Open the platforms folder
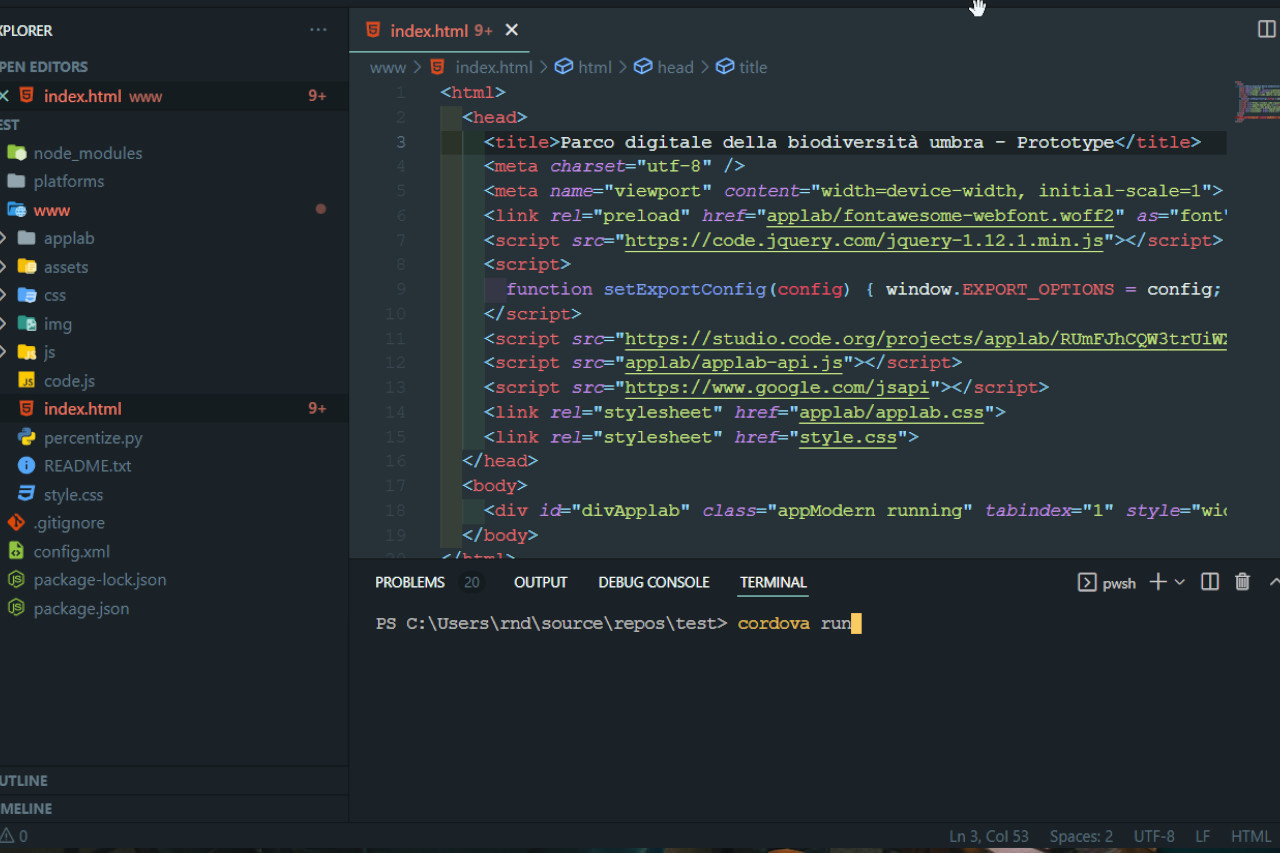The width and height of the screenshot is (1280, 853). [69, 181]
